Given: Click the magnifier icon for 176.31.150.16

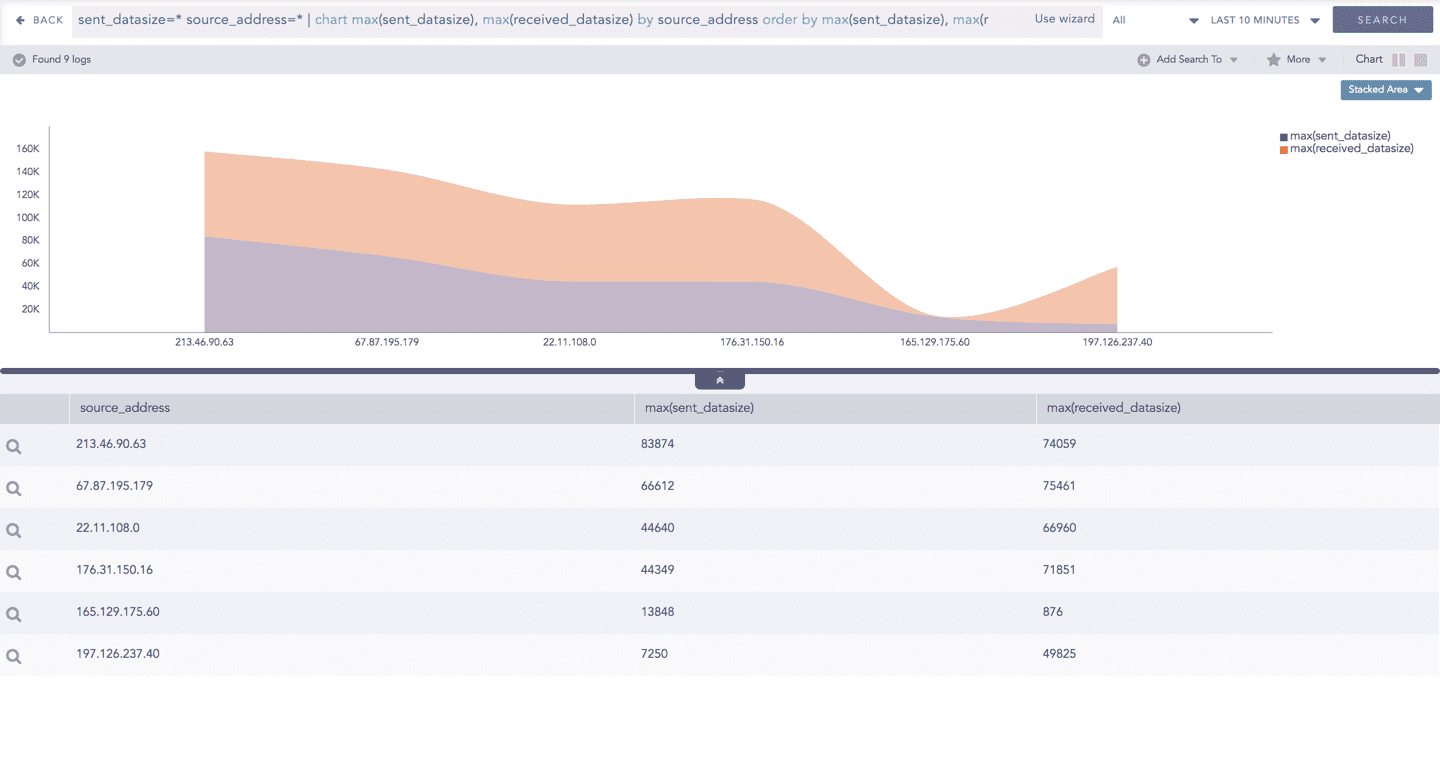Looking at the screenshot, I should [x=14, y=573].
